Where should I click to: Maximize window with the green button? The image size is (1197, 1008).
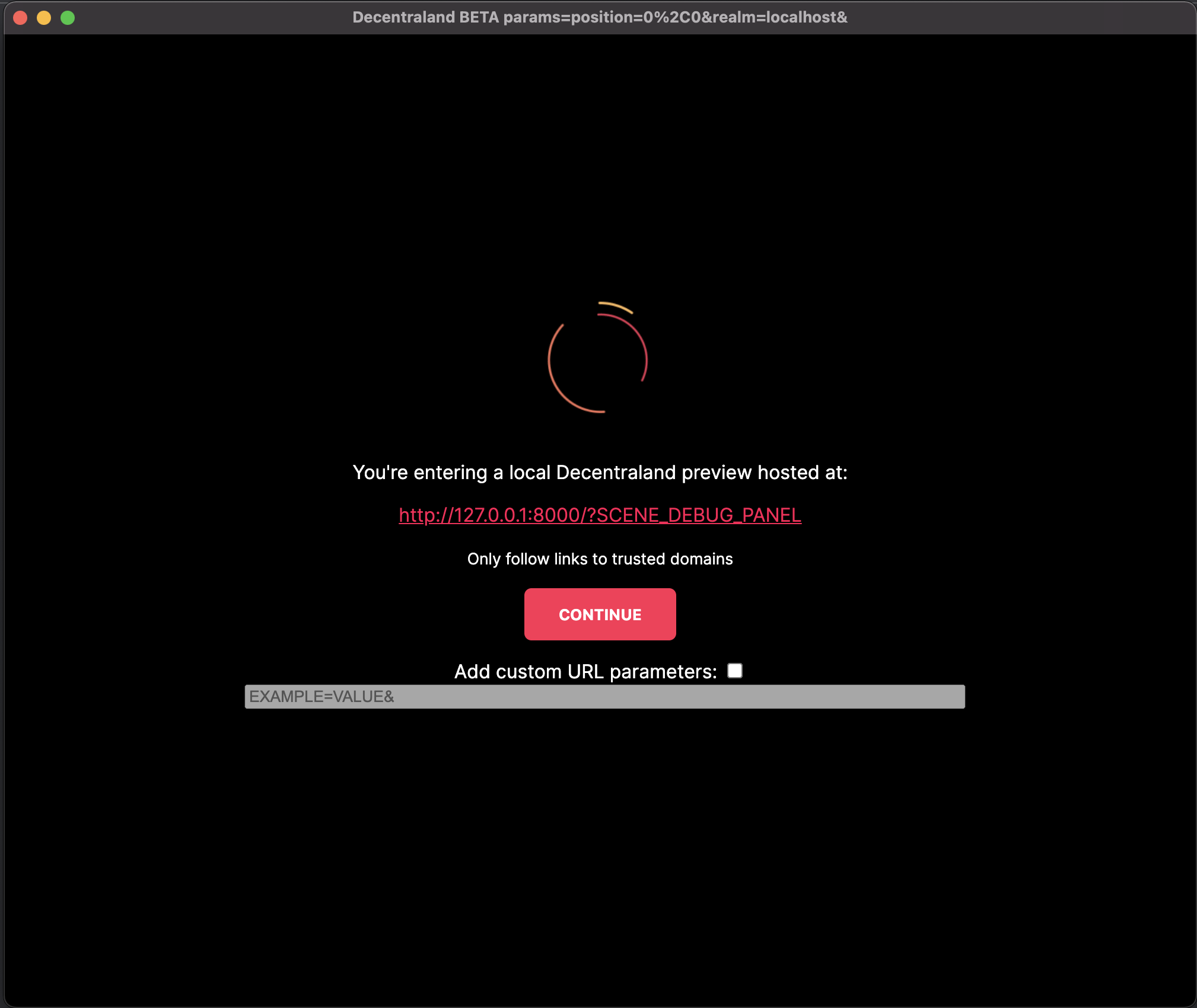[68, 18]
